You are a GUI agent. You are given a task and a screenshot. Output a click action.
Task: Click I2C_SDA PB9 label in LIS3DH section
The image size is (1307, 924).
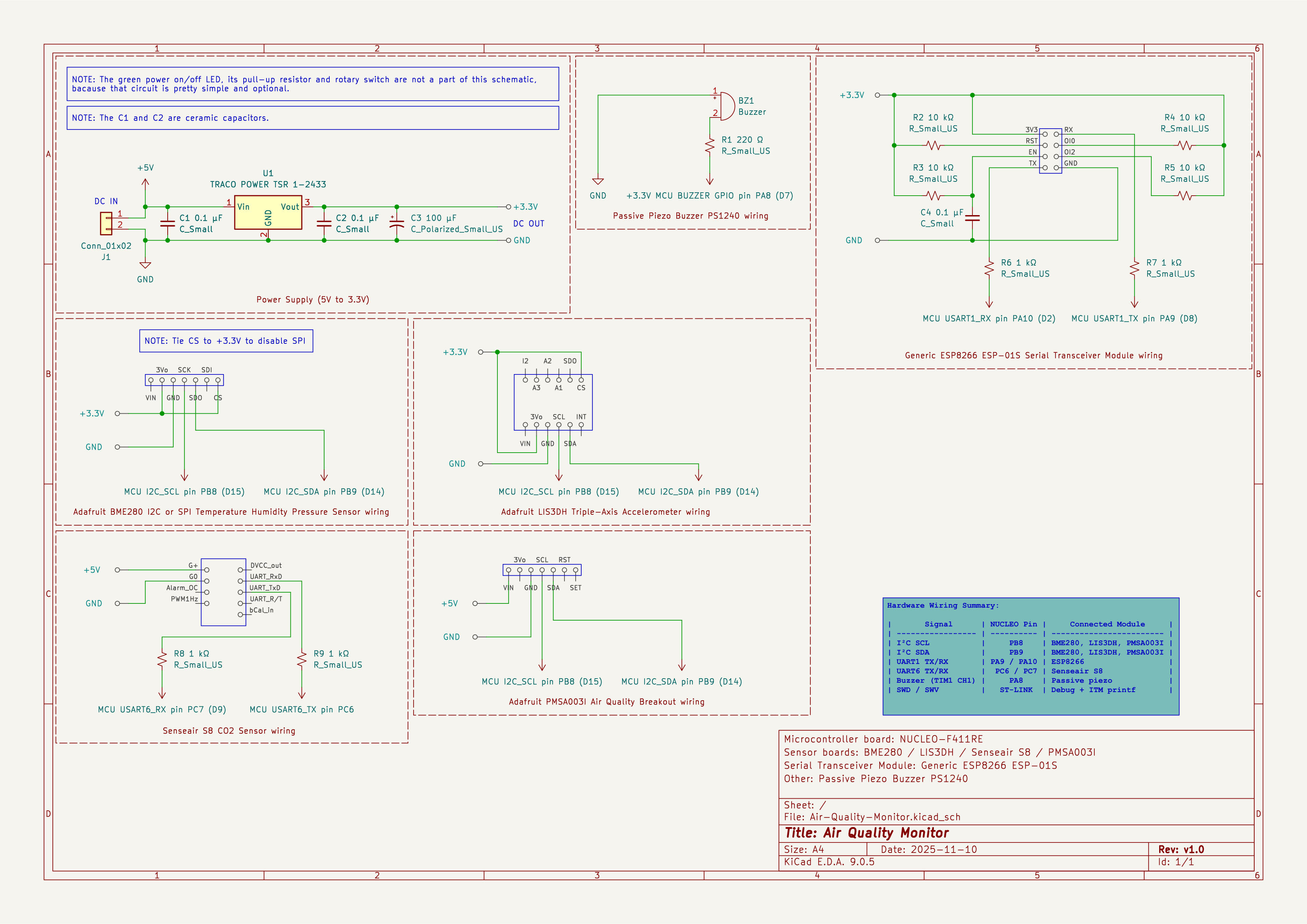point(698,492)
